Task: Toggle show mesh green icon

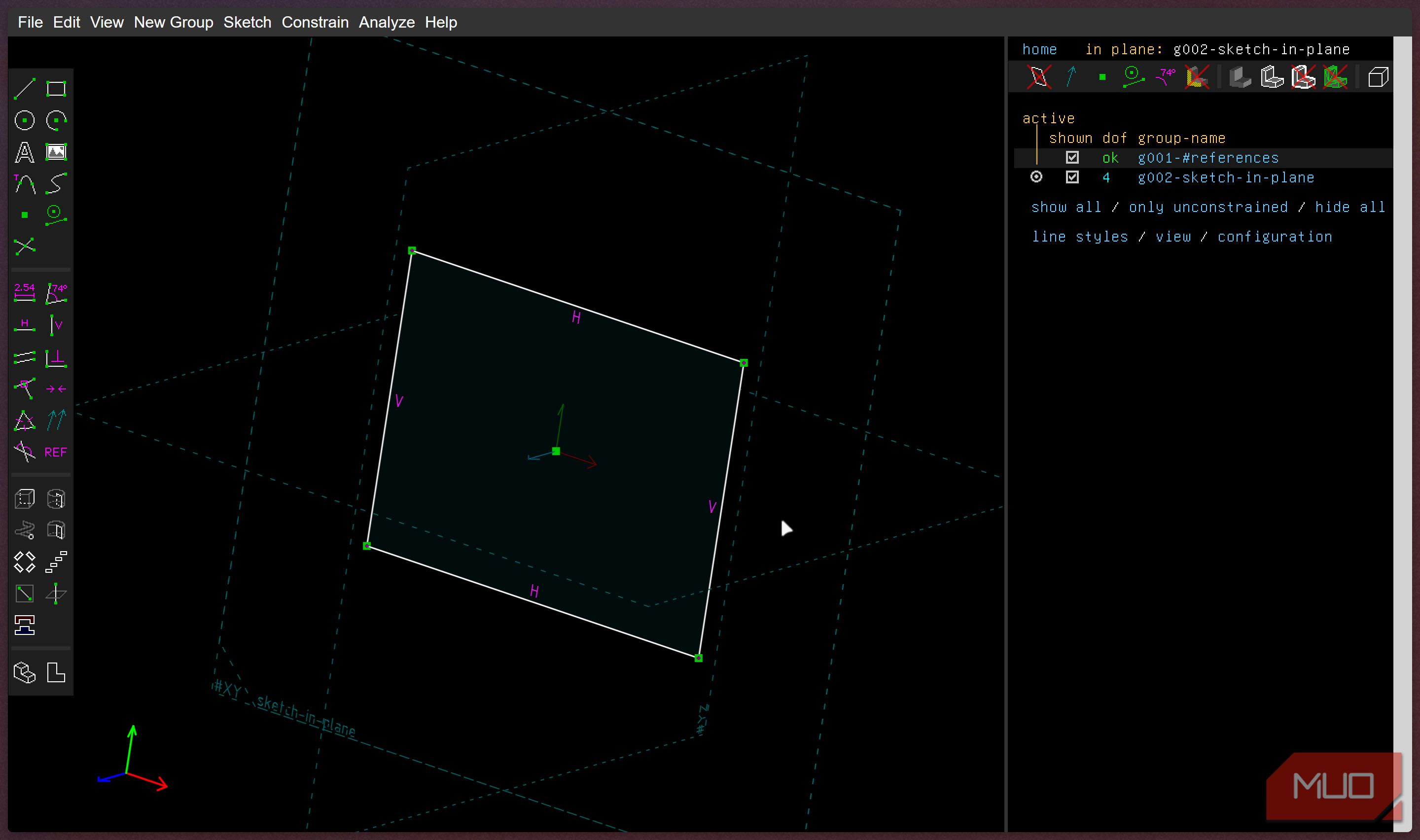Action: pos(1335,77)
